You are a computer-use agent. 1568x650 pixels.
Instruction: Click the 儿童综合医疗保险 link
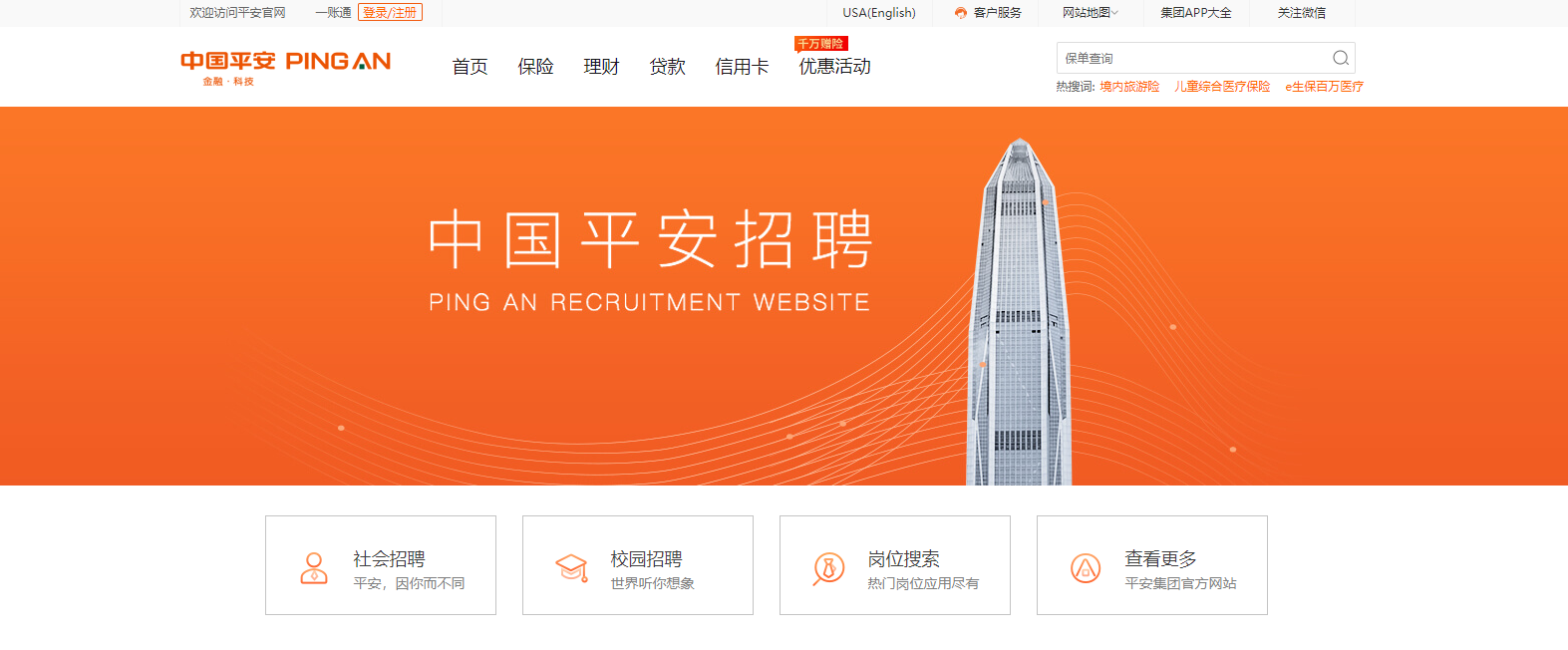1222,87
